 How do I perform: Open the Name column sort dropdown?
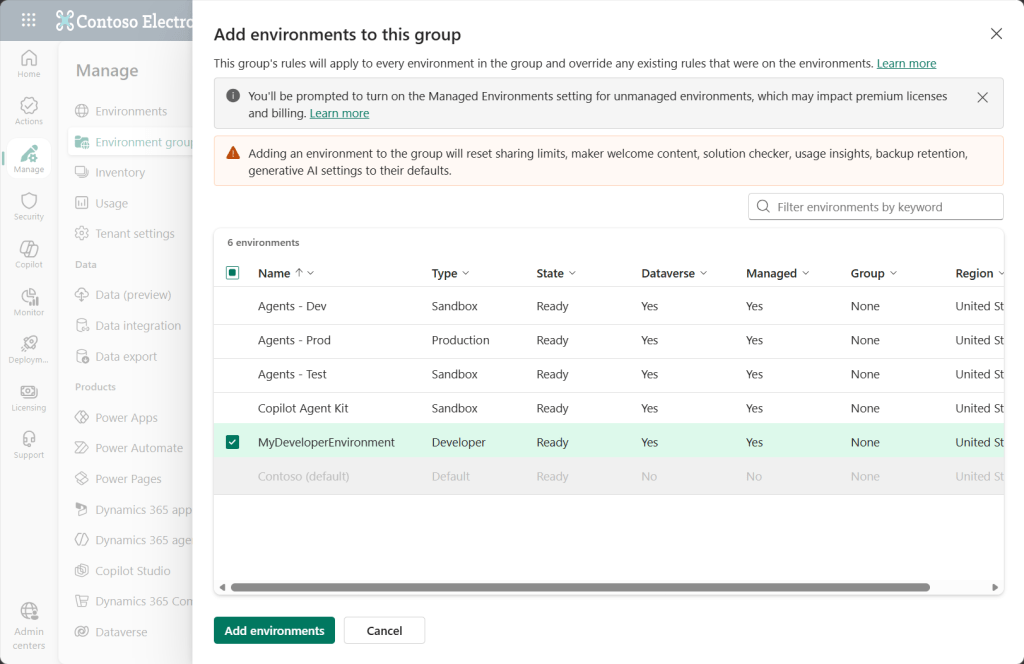(311, 273)
